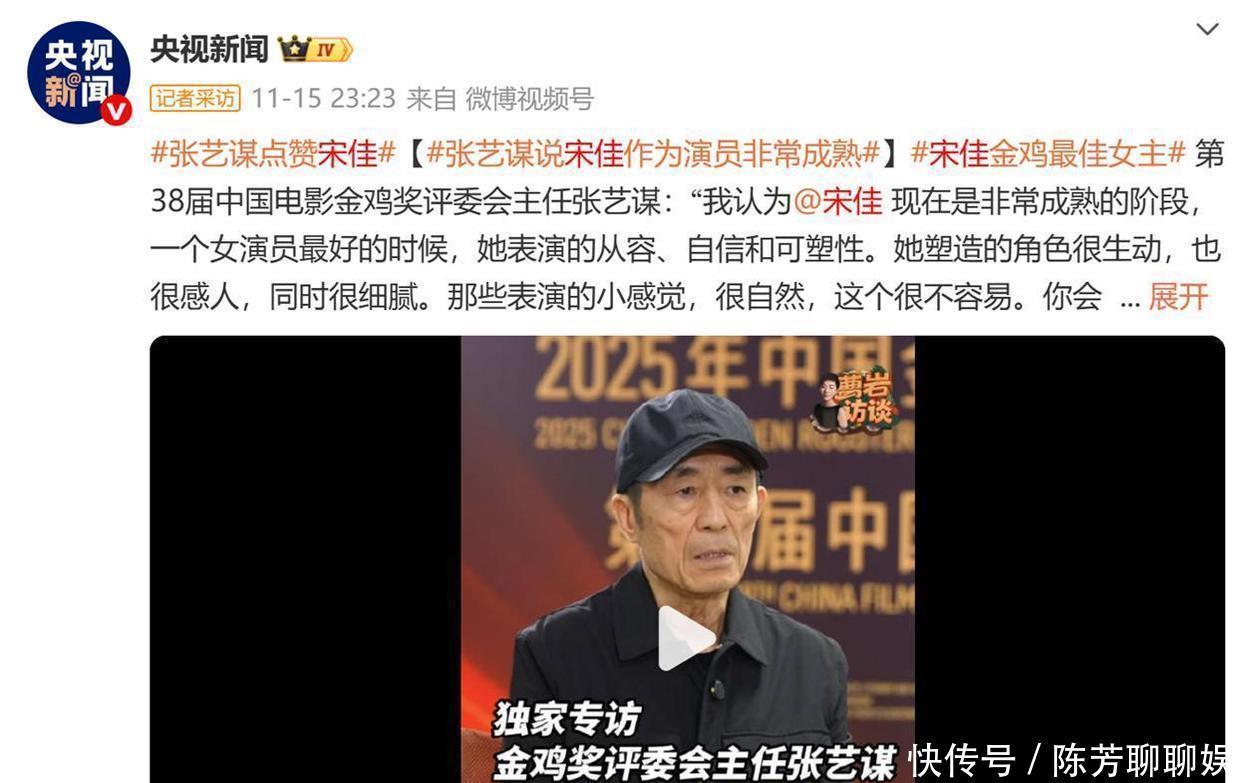Viewport: 1242px width, 783px height.
Task: Click the red verified V badge
Action: pyautogui.click(x=115, y=110)
